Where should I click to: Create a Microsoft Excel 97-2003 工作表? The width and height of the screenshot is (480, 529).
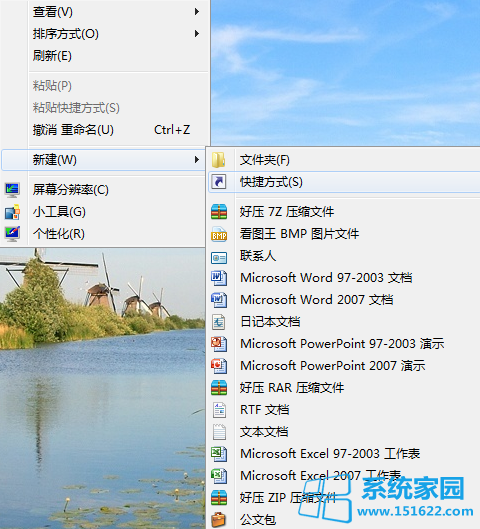(344, 454)
